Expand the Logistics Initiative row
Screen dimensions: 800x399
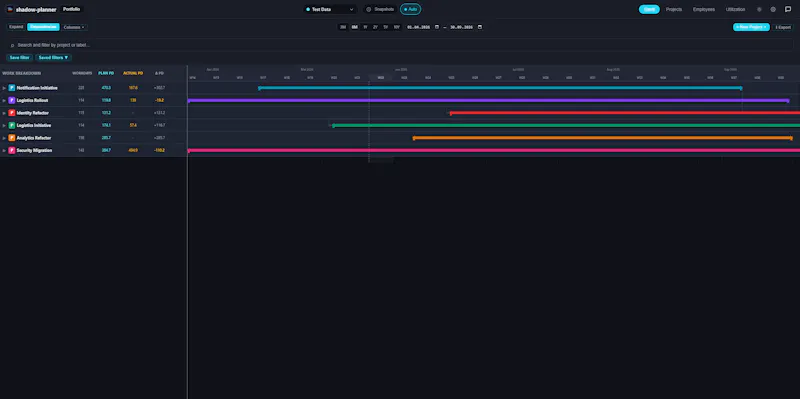coord(4,126)
